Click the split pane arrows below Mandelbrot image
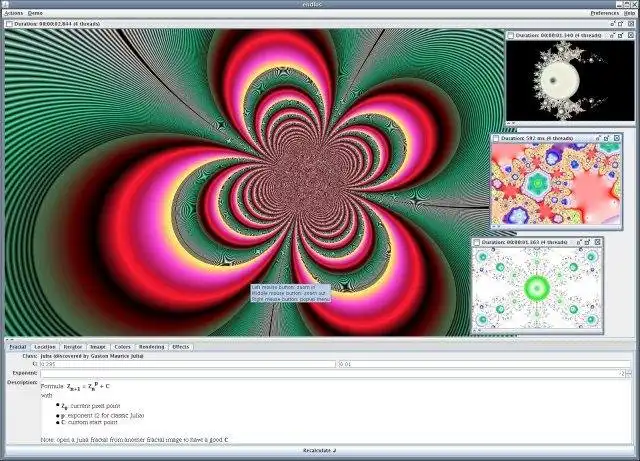Screen dimensions: 640x461 [x=511, y=123]
